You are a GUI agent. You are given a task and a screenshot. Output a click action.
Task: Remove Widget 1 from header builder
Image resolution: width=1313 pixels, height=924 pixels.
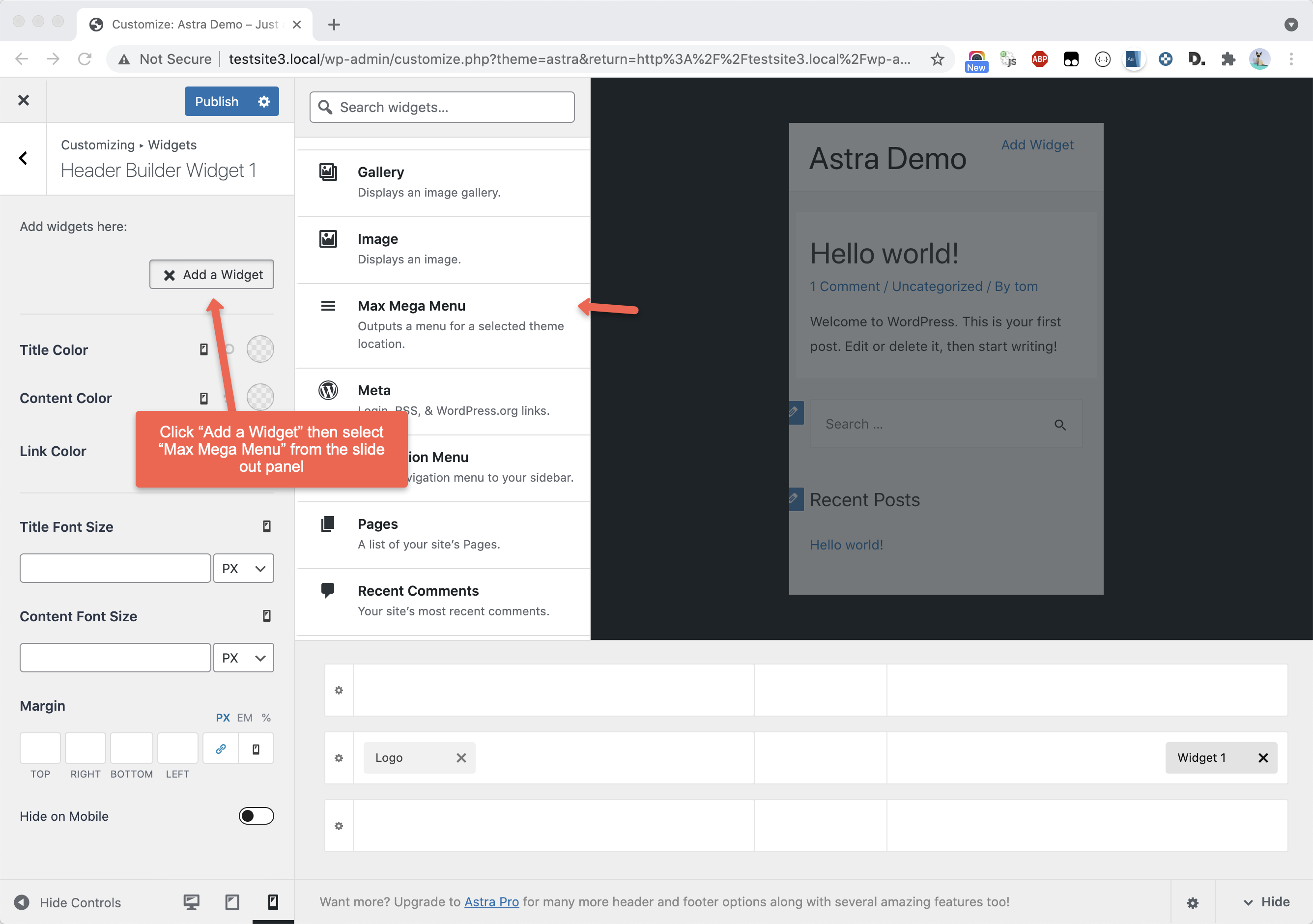[x=1263, y=757]
